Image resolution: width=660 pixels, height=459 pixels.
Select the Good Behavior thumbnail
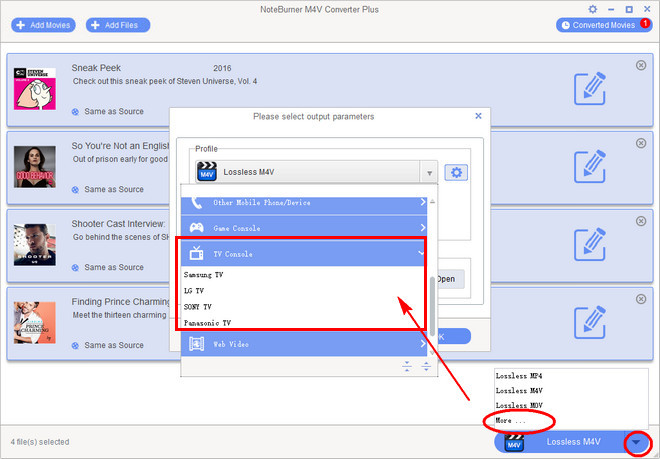(35, 167)
